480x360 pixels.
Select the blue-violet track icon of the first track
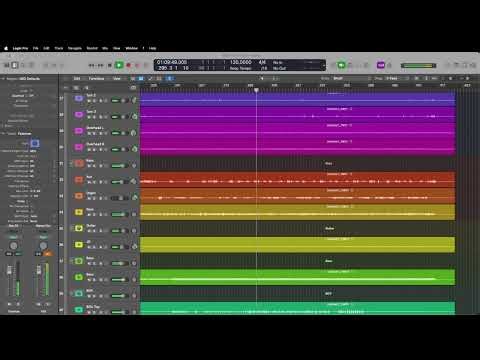pos(79,98)
